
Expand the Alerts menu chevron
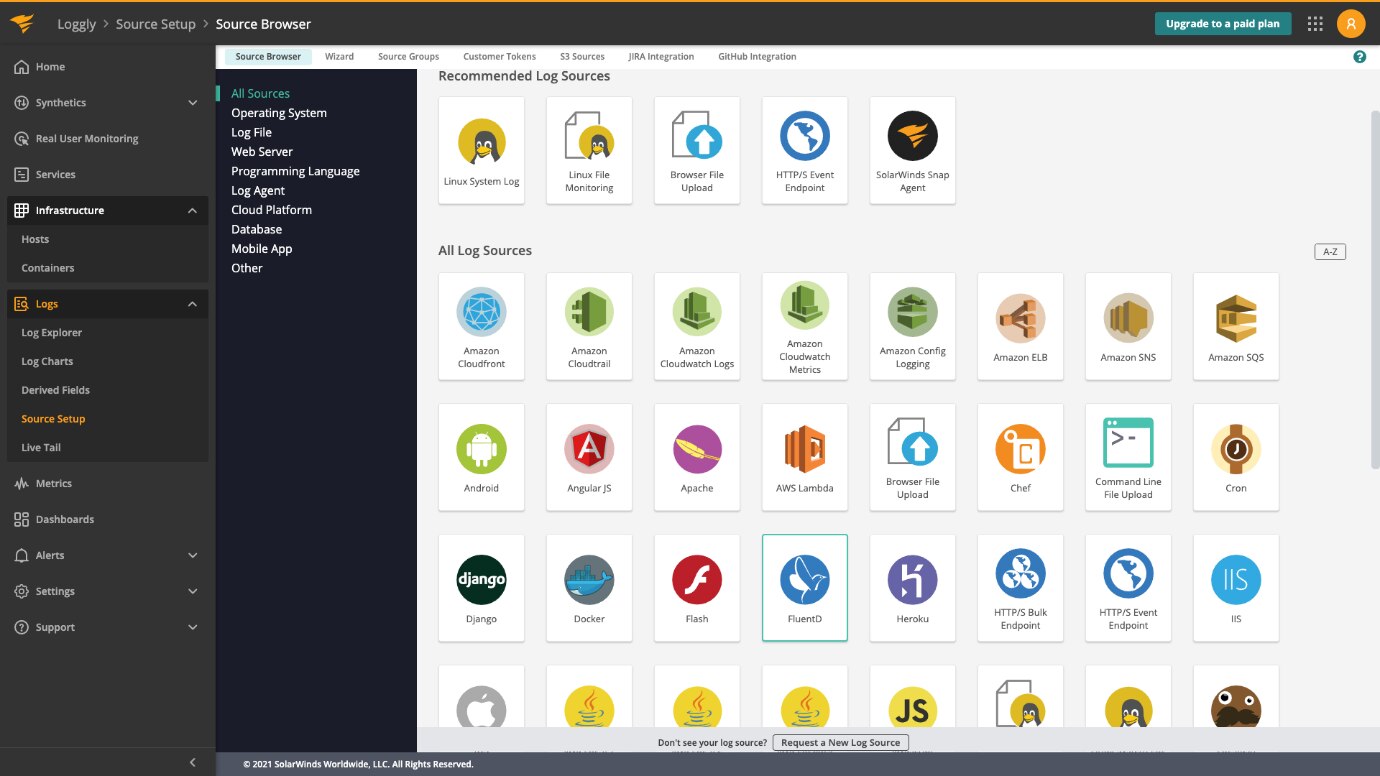click(x=193, y=555)
